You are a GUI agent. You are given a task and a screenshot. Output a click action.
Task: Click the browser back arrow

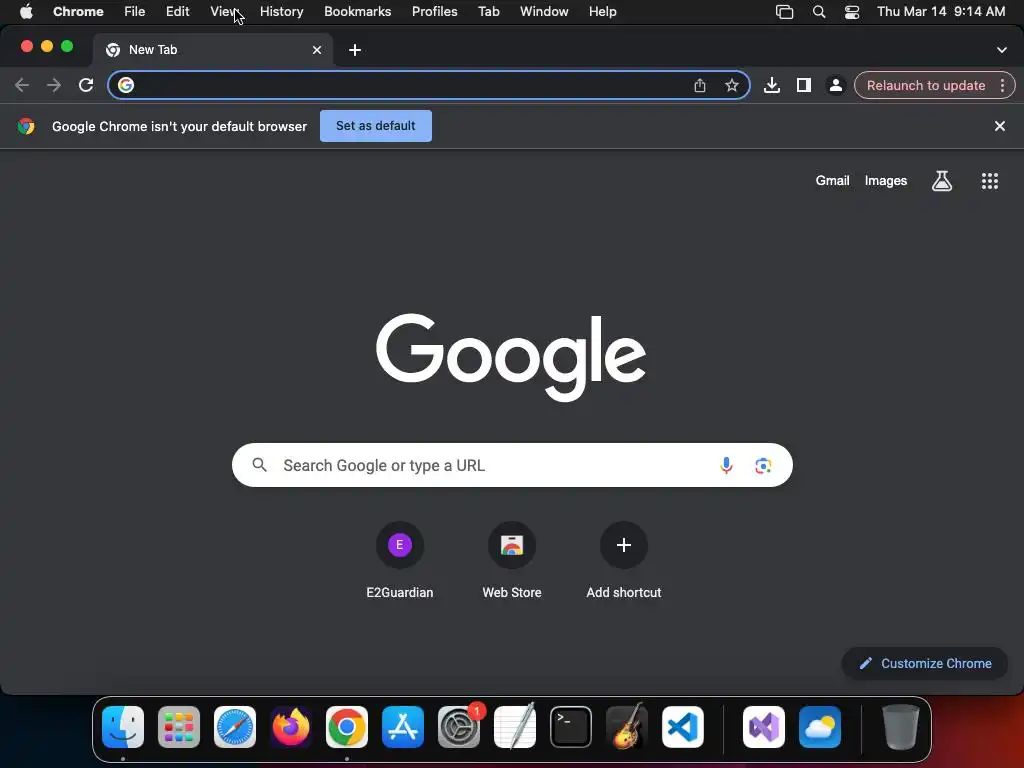click(22, 85)
